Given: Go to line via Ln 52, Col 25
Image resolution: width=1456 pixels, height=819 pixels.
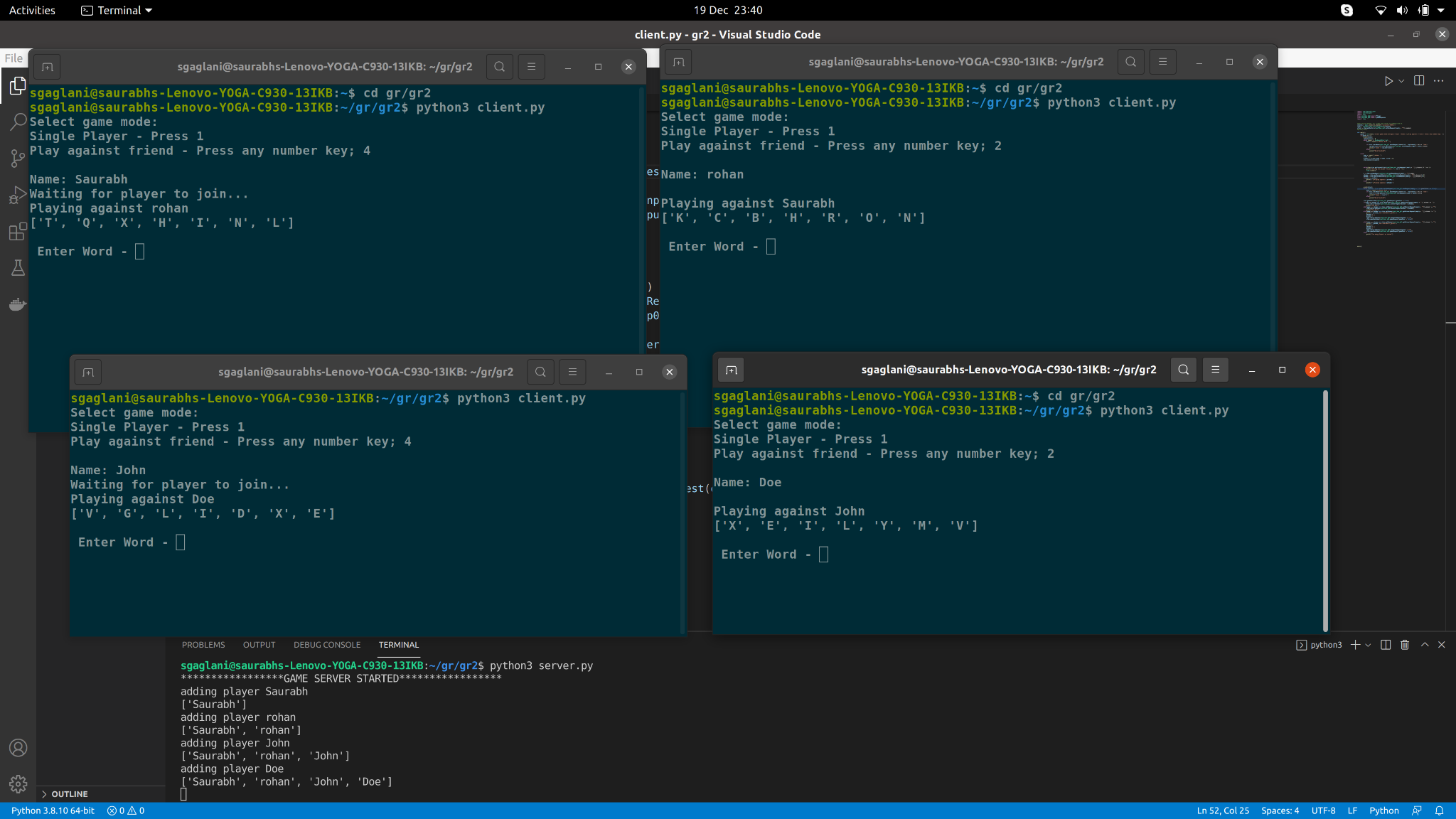Looking at the screenshot, I should [x=1223, y=810].
